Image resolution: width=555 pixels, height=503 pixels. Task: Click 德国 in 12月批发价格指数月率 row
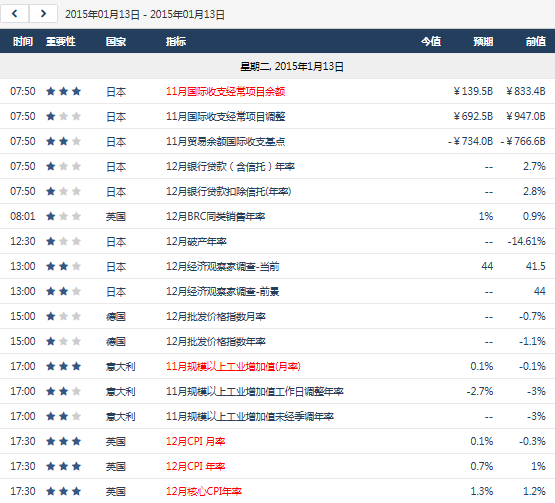116,316
